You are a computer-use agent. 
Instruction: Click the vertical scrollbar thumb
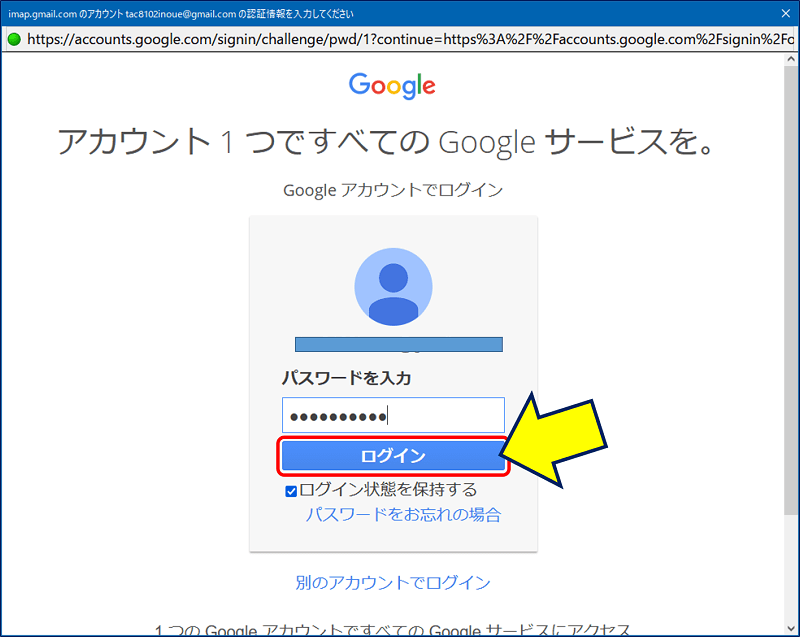point(791,290)
